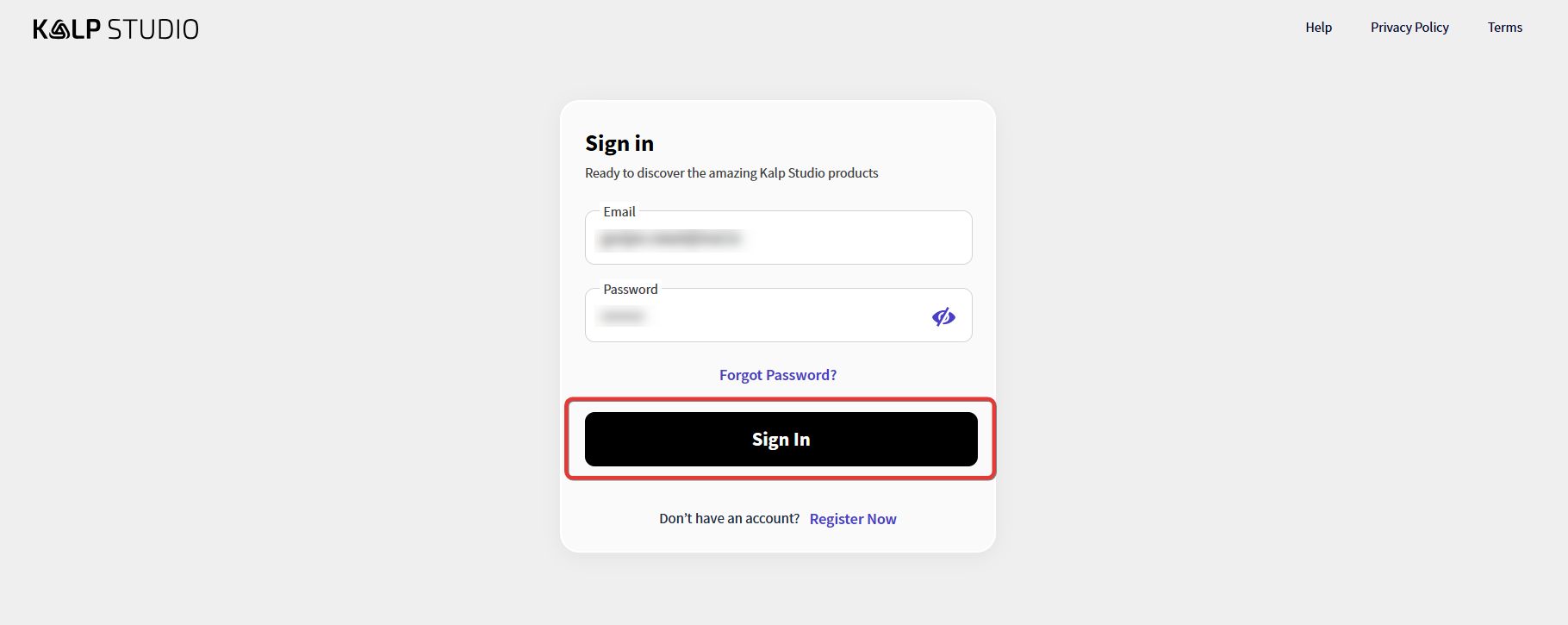Toggle password visibility with the eye icon
This screenshot has height=625, width=1568.
click(943, 317)
